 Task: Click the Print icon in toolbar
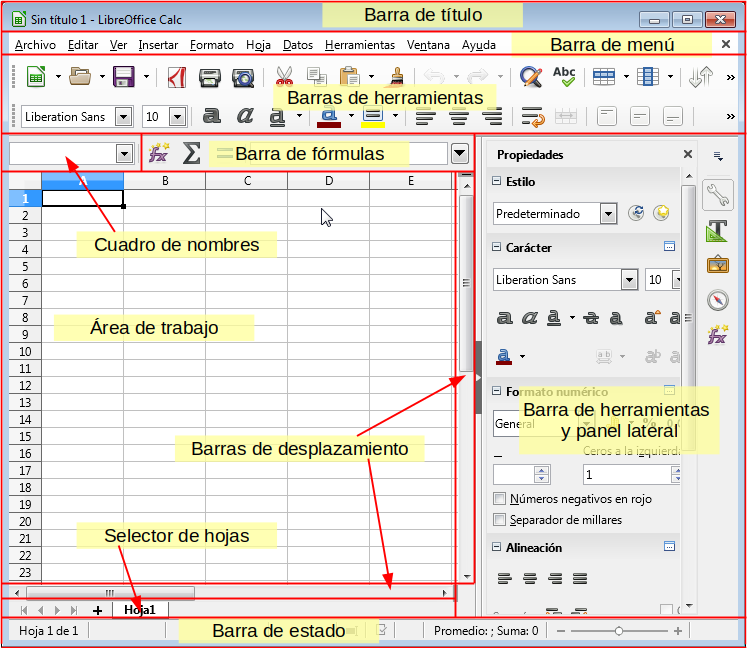coord(210,77)
